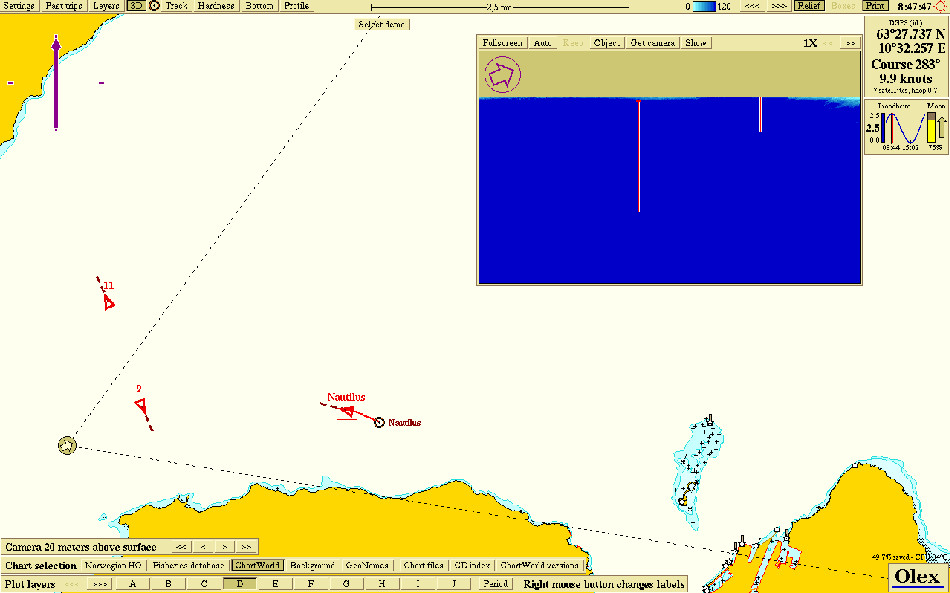Open the CD index option
This screenshot has width=950, height=593.
(x=471, y=566)
